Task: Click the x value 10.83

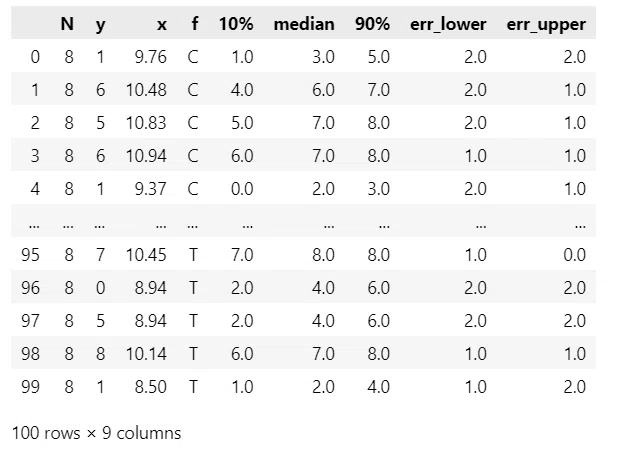Action: (146, 123)
